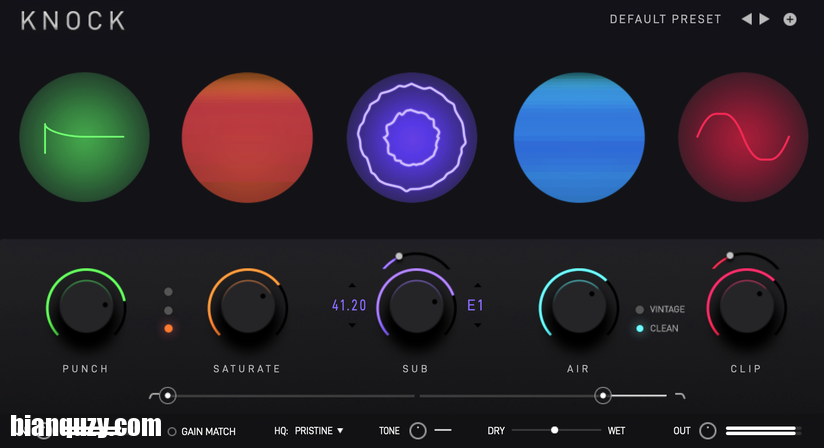This screenshot has width=824, height=448.
Task: Select VINTAGE air mode
Action: click(661, 309)
